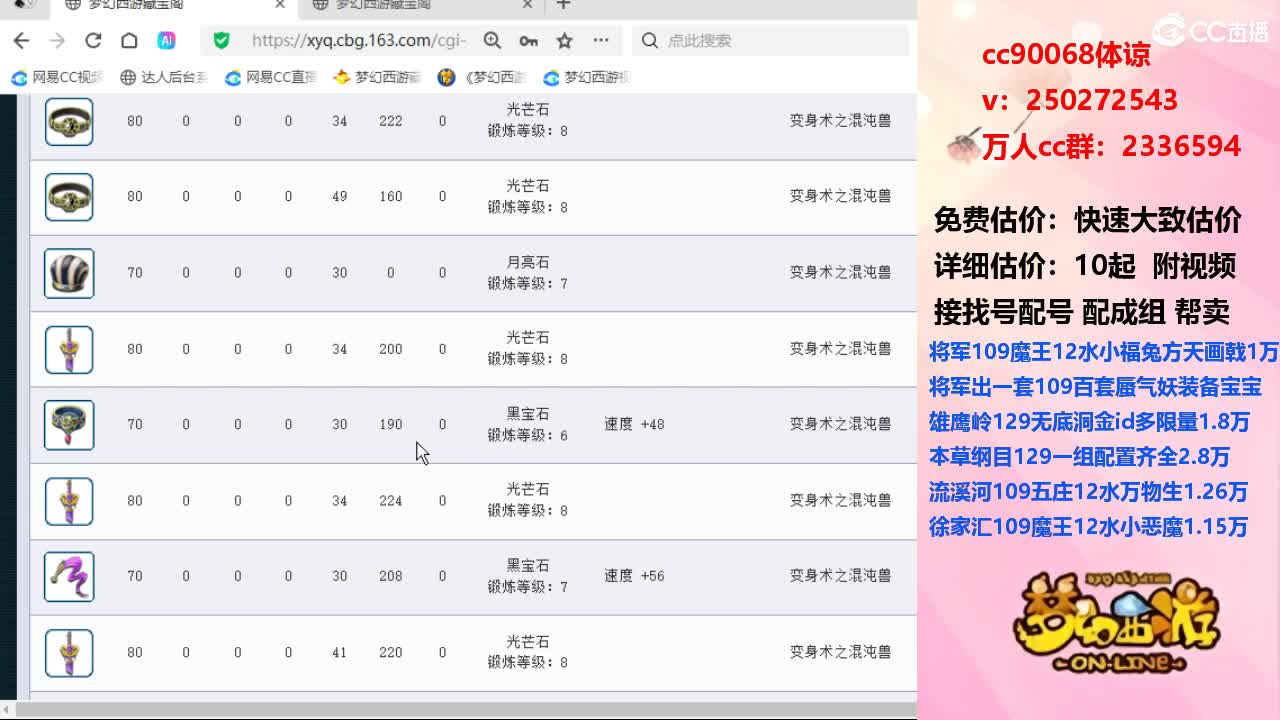Click the 月亮石 gem cell
The image size is (1280, 720).
click(x=528, y=262)
